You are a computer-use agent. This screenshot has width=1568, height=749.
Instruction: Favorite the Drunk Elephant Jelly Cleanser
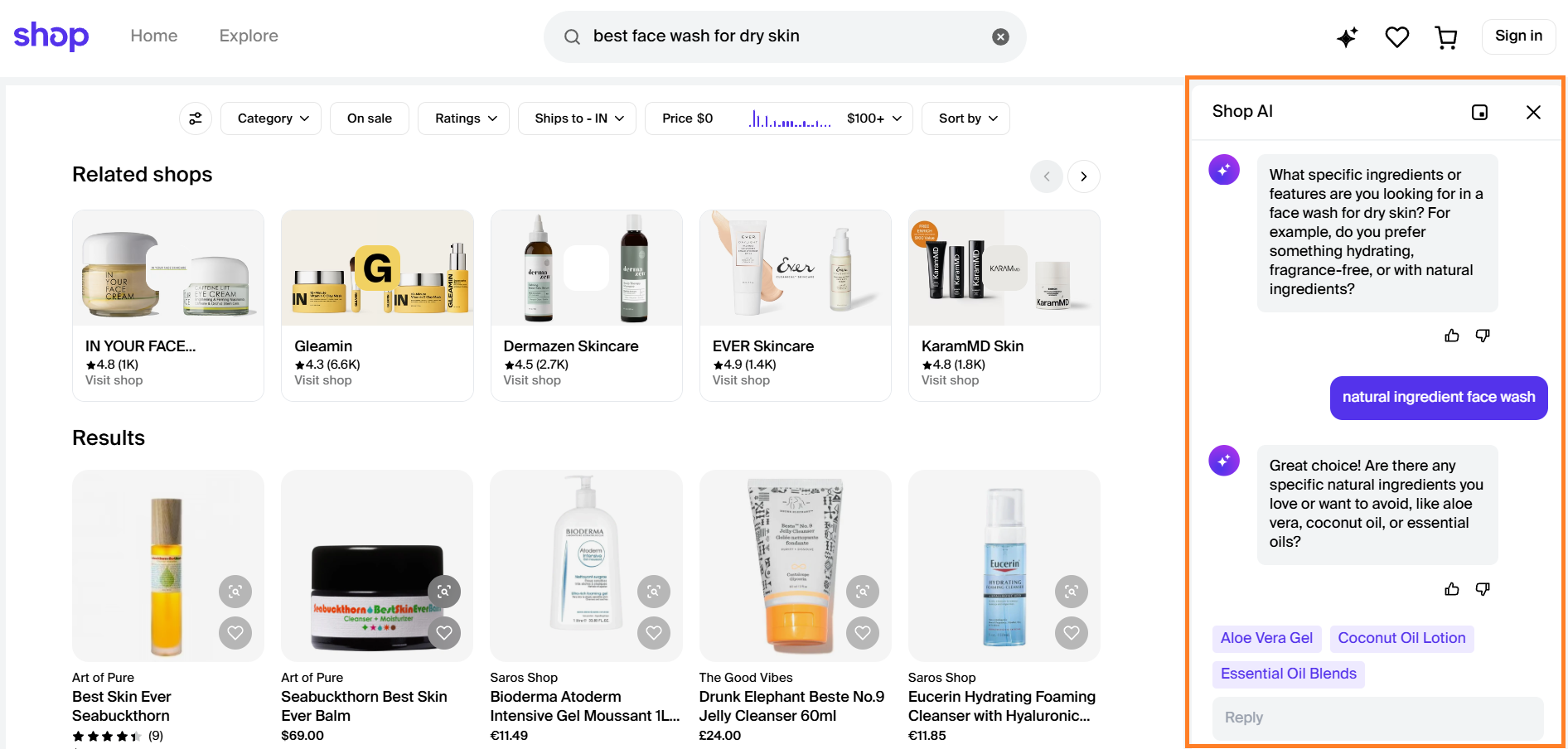[x=862, y=632]
